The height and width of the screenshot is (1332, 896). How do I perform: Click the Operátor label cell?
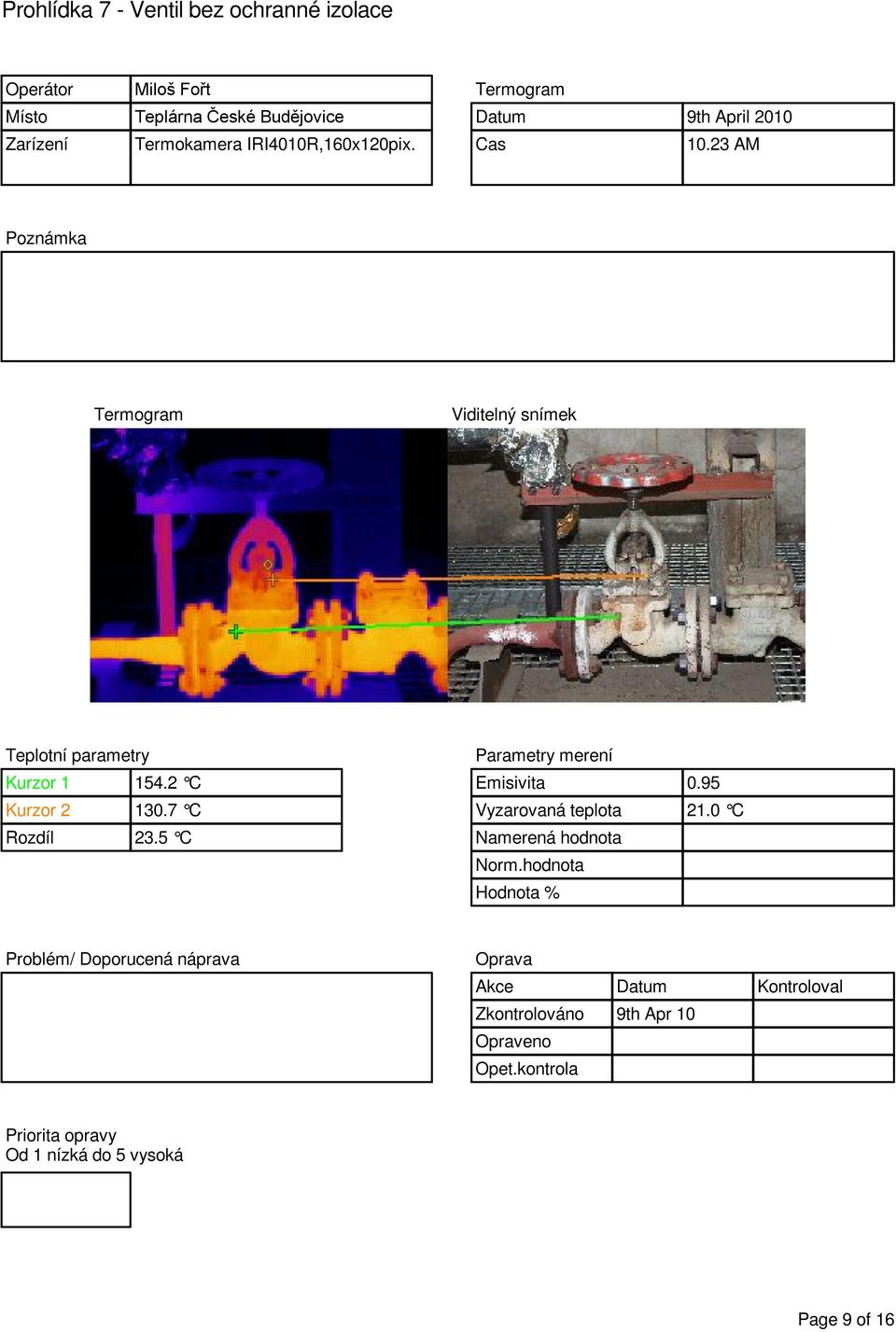click(x=66, y=90)
